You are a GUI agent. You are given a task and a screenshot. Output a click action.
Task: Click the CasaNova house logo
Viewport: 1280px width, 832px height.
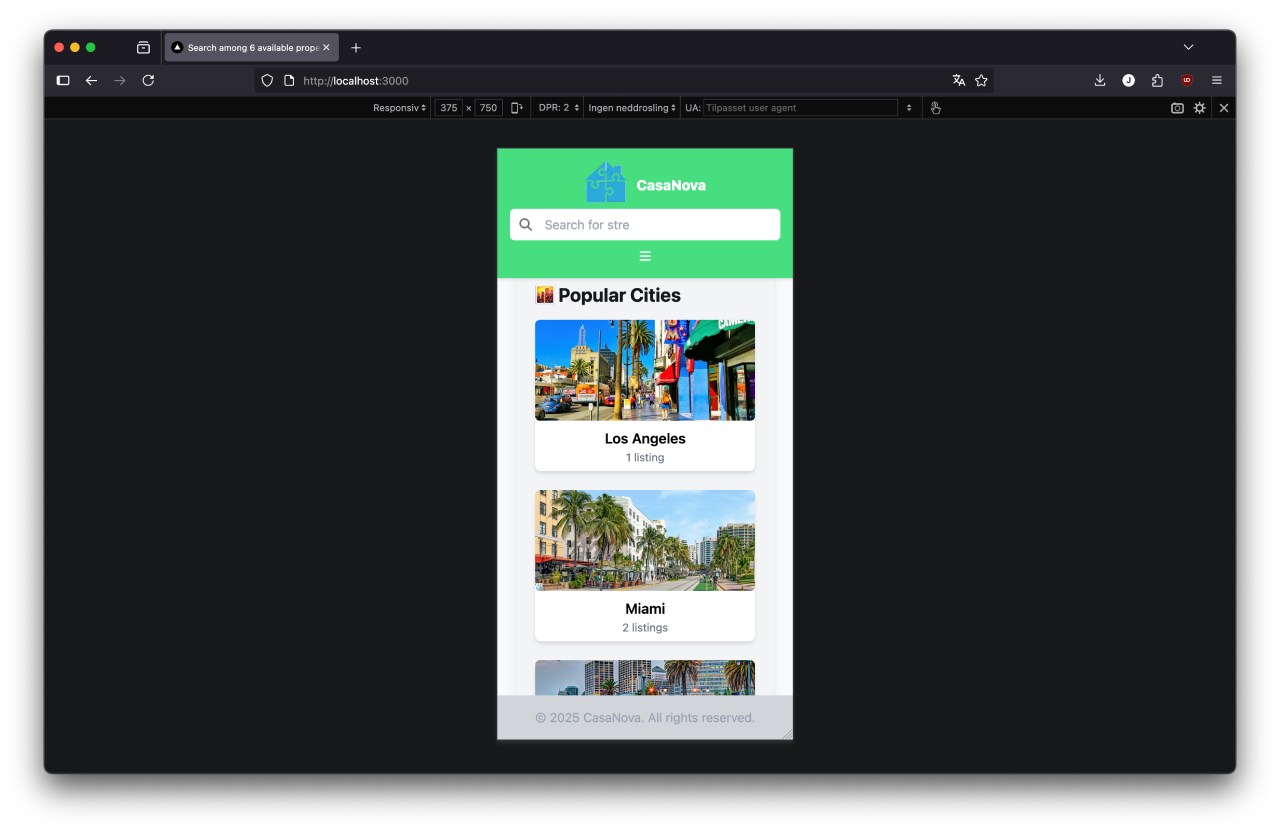tap(605, 183)
